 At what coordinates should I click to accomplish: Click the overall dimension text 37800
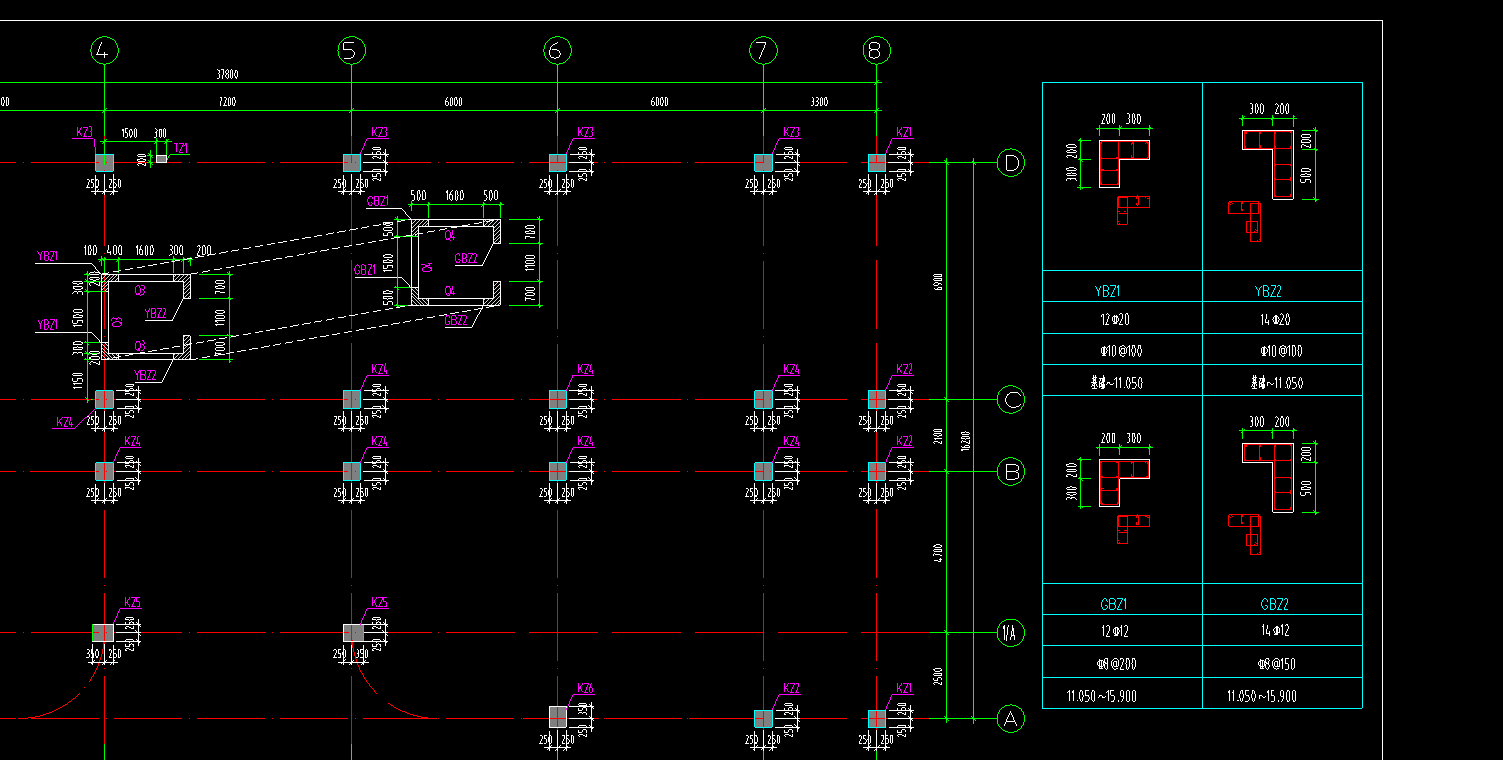[x=228, y=74]
